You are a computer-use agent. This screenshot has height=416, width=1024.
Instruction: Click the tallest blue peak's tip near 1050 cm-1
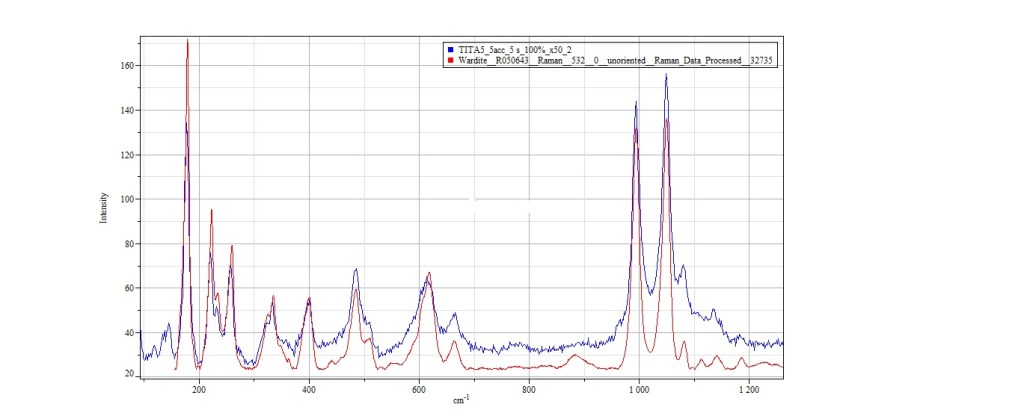click(x=666, y=75)
